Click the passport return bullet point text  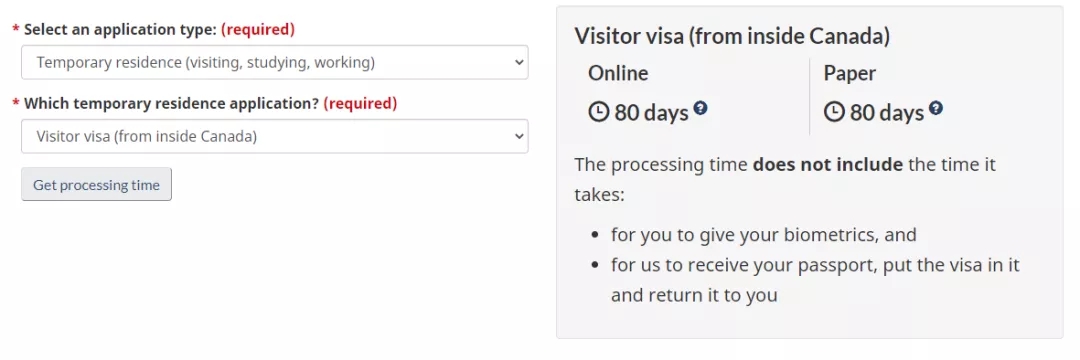pos(815,280)
